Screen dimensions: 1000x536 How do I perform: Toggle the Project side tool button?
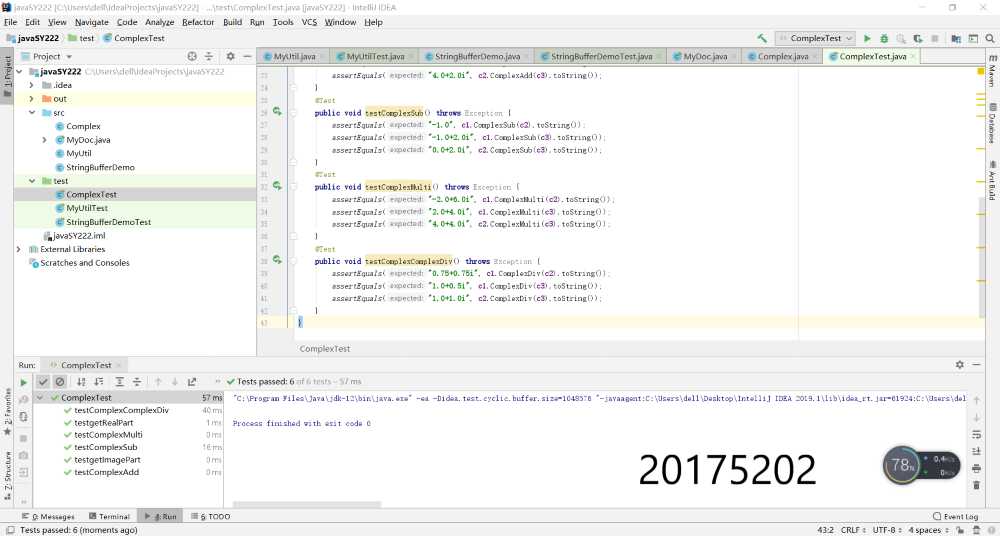click(7, 77)
